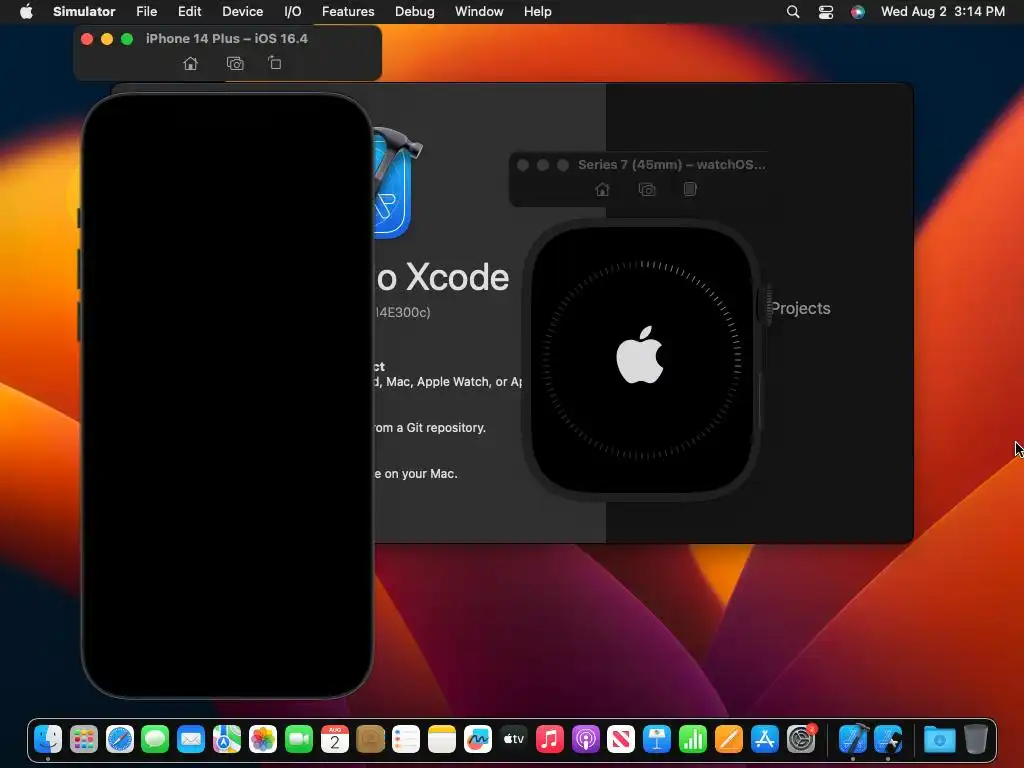Open App Store from the Dock
This screenshot has width=1024, height=768.
[x=764, y=739]
